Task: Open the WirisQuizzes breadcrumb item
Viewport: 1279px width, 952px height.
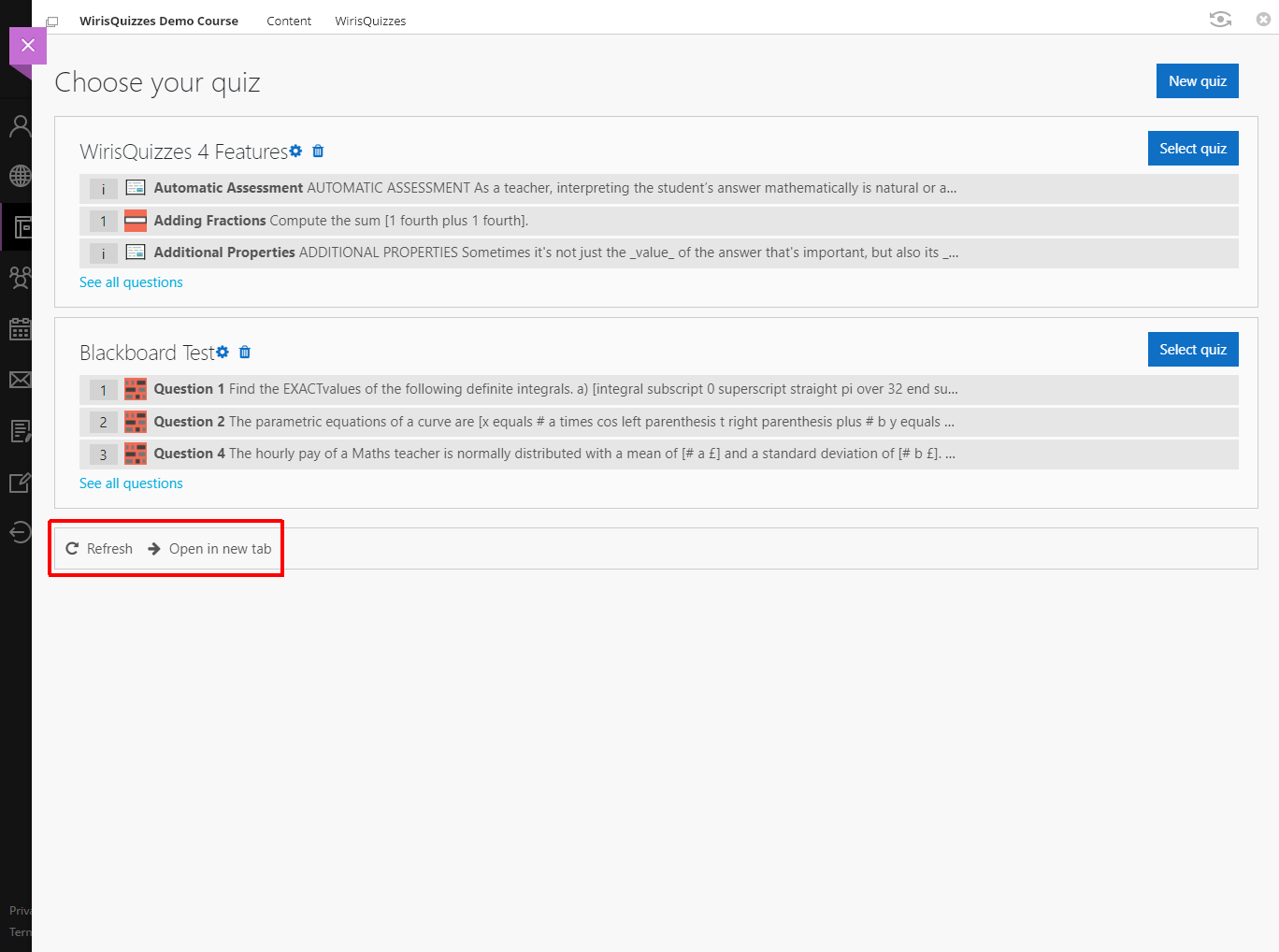Action: click(x=370, y=21)
